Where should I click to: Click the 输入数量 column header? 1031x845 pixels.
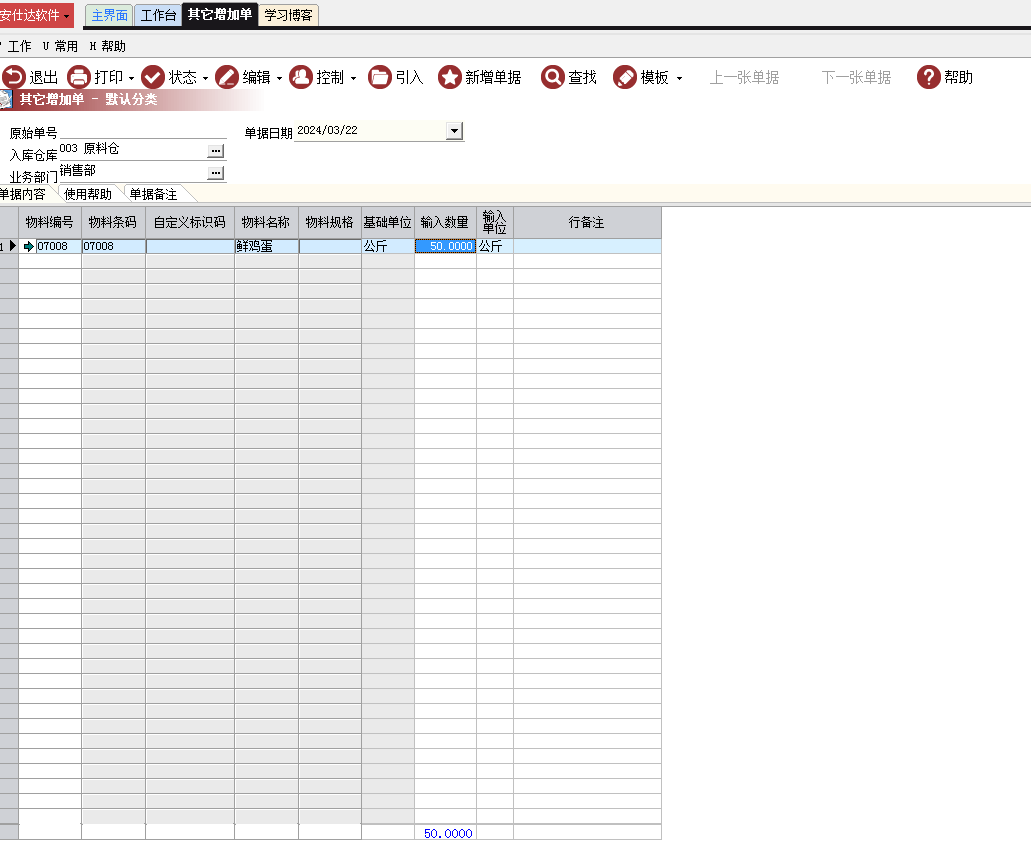click(444, 222)
